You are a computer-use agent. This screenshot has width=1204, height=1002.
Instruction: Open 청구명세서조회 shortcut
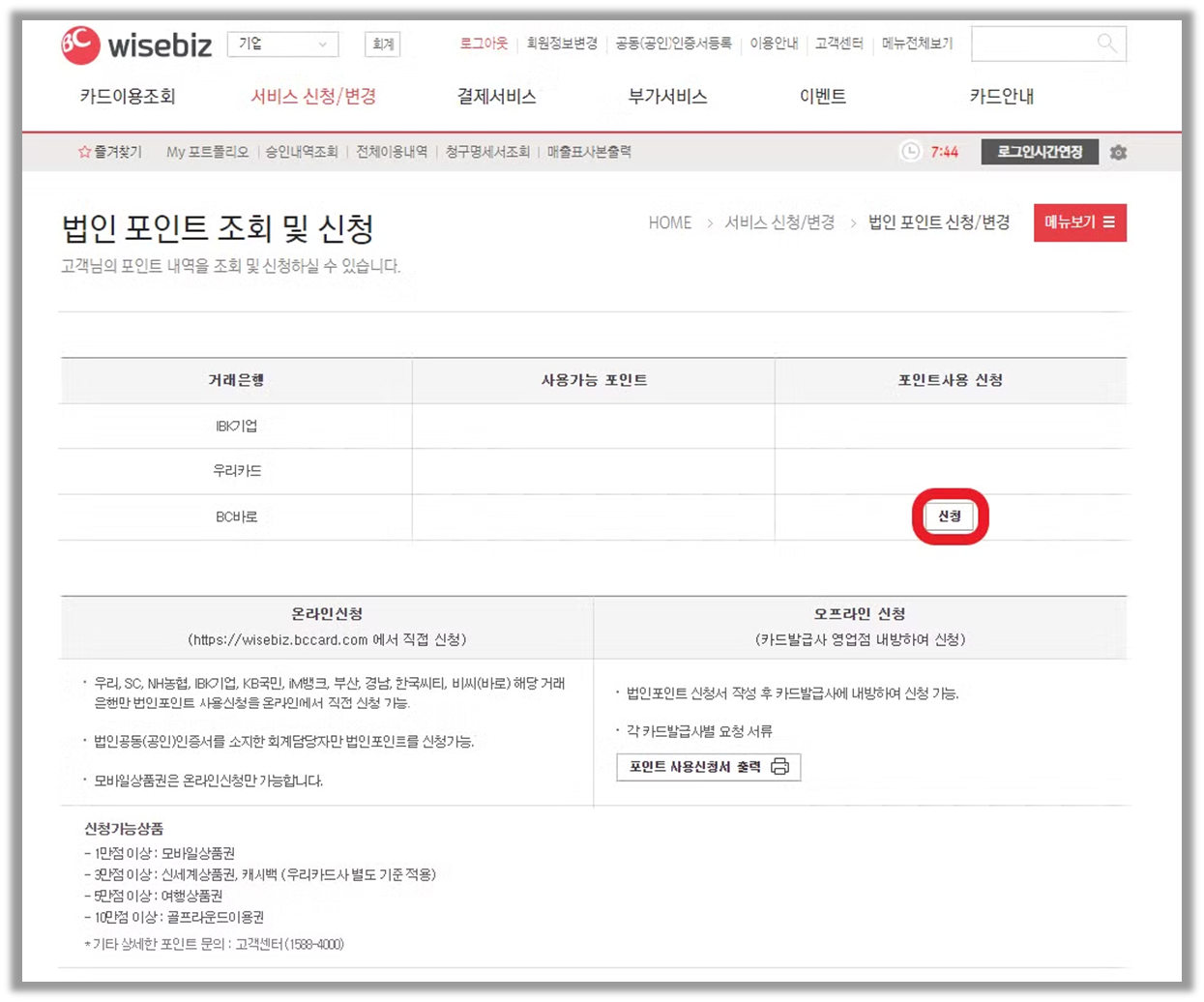pos(487,152)
